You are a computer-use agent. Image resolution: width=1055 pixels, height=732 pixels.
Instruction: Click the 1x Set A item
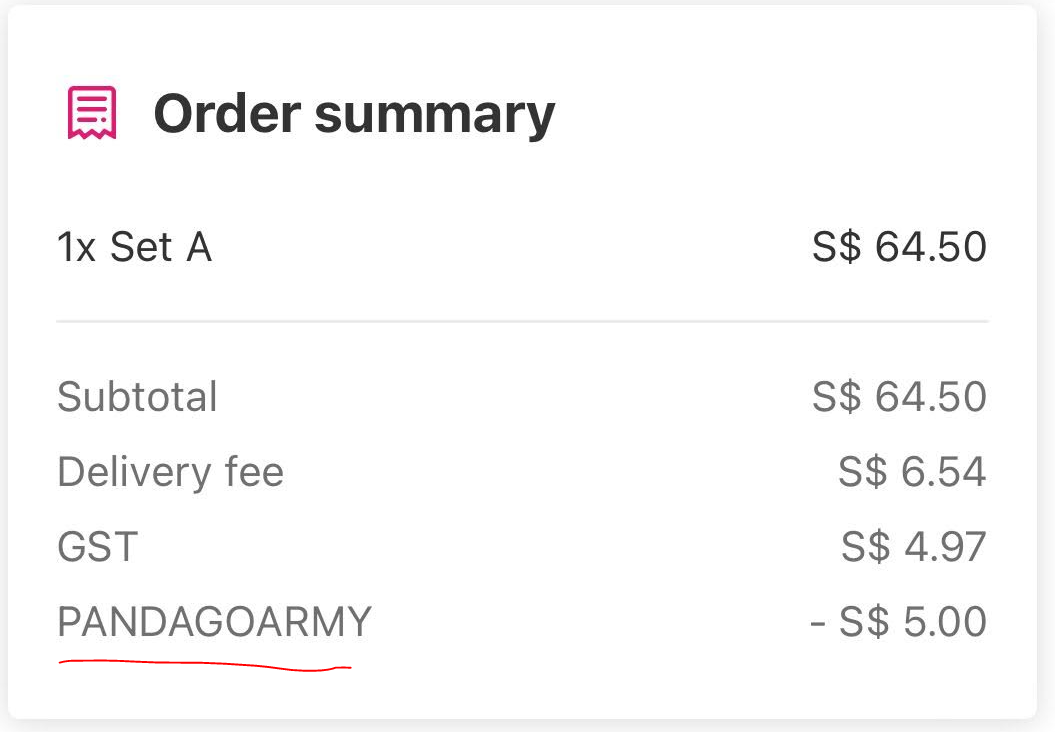(x=135, y=247)
